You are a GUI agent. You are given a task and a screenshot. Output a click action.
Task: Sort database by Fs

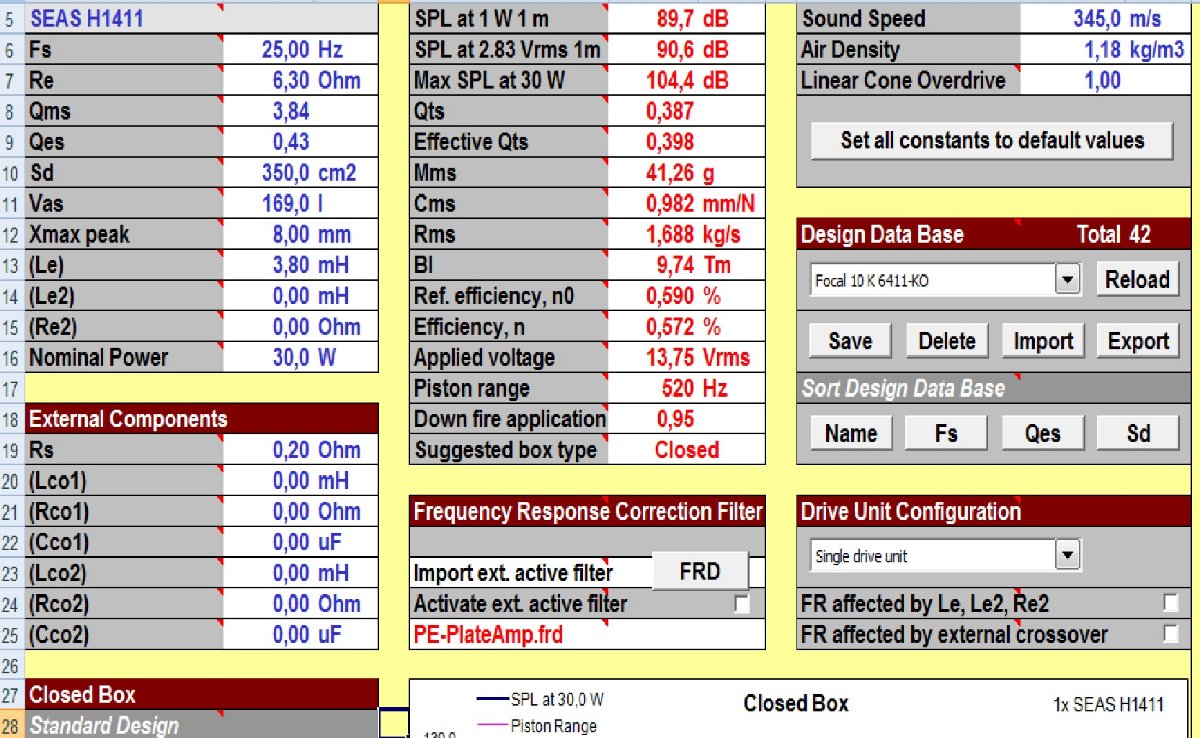click(946, 433)
